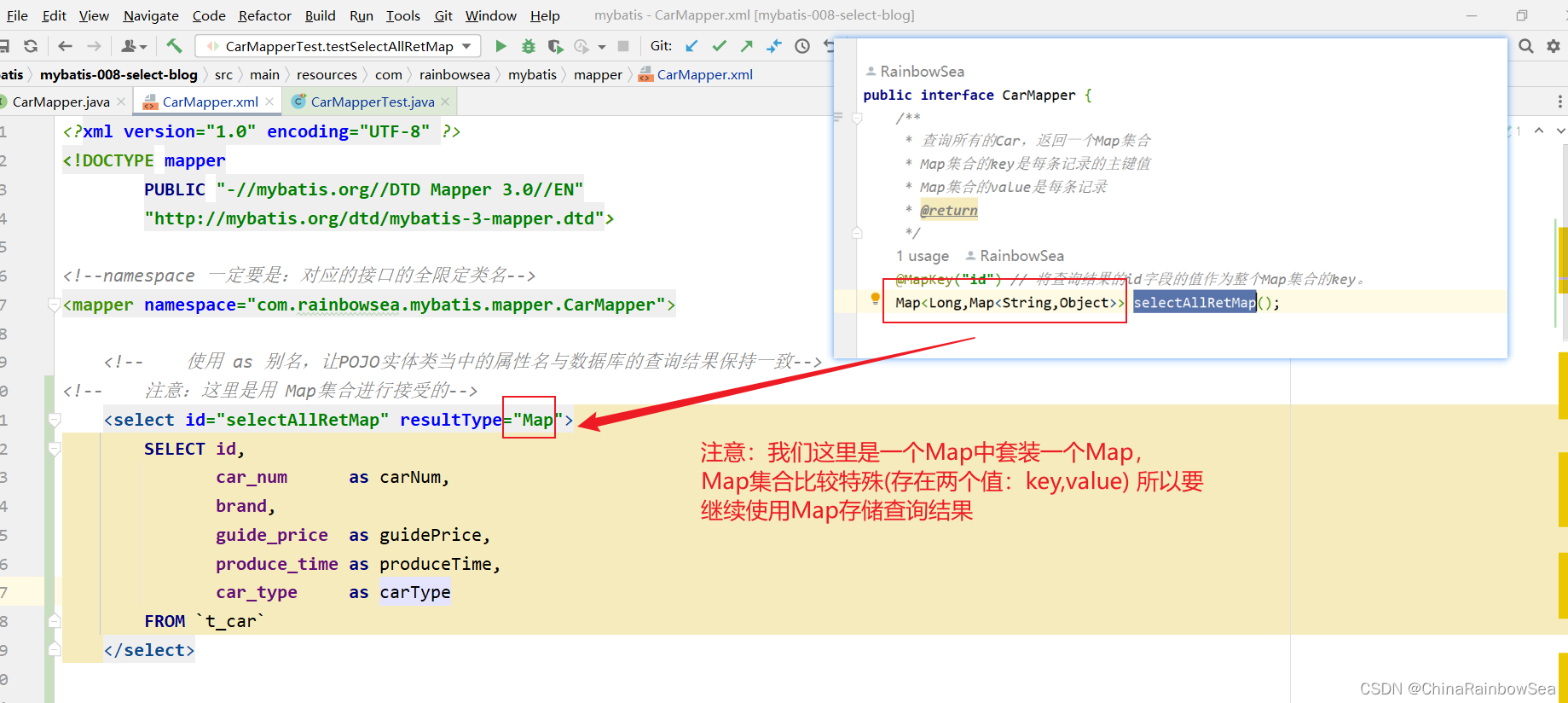Run with coverage icon

[555, 46]
